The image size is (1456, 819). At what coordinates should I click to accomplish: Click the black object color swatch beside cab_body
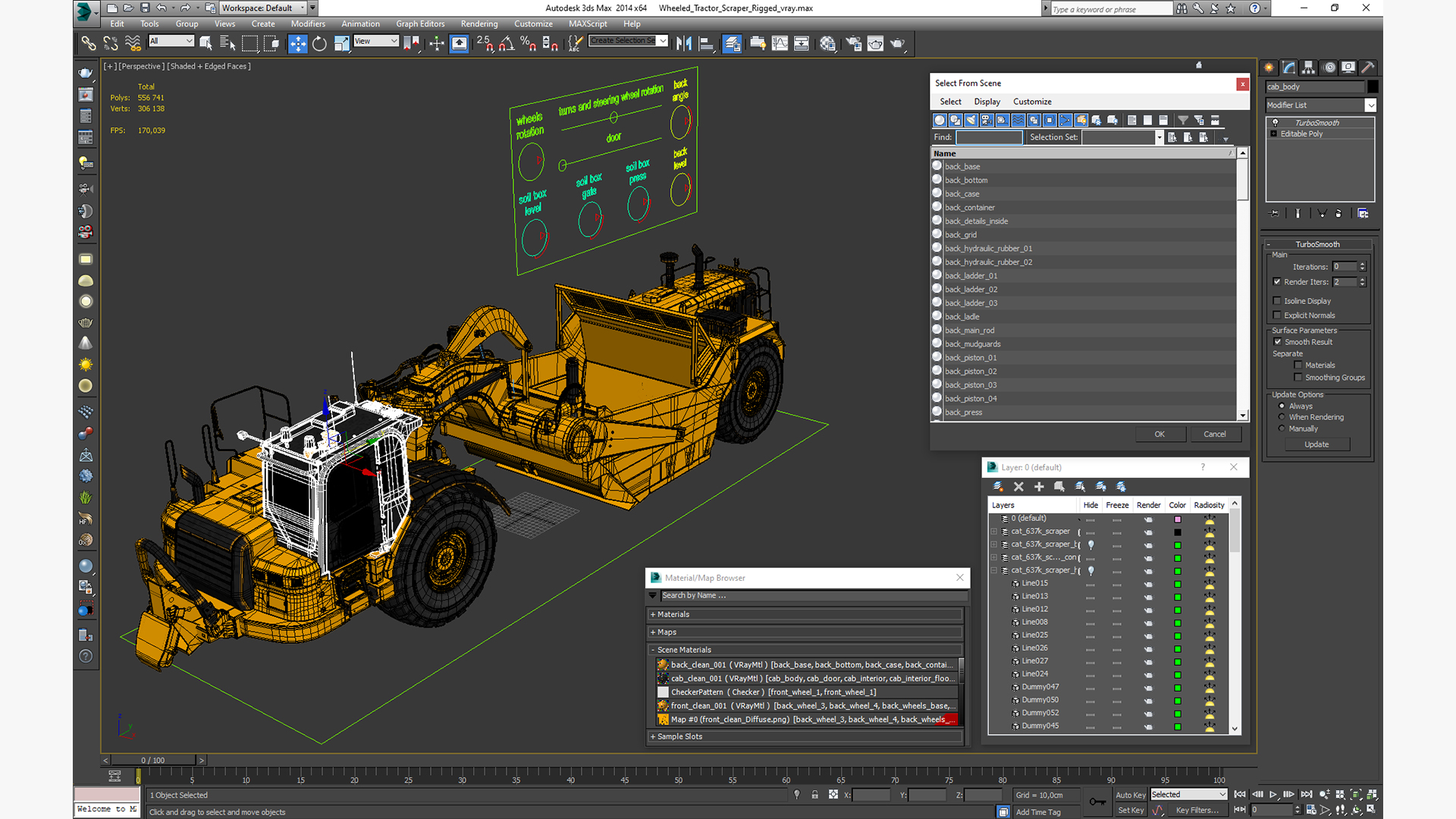click(1373, 86)
